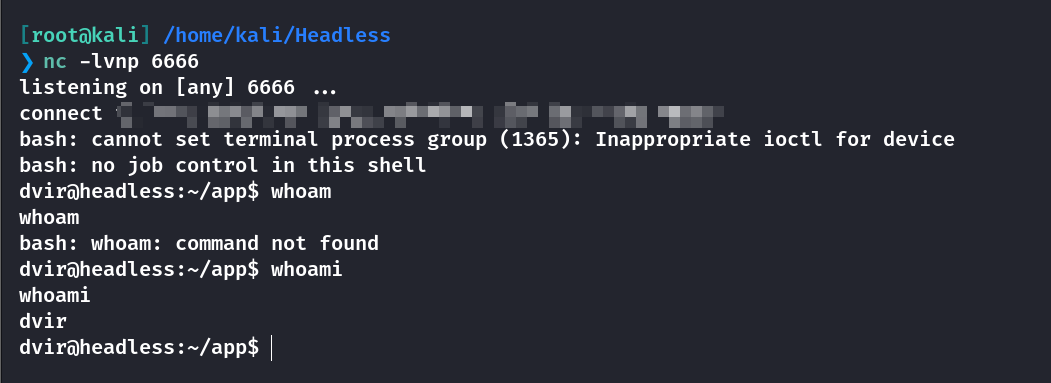Click the dvir username output line
1051x383 pixels.
(x=44, y=322)
